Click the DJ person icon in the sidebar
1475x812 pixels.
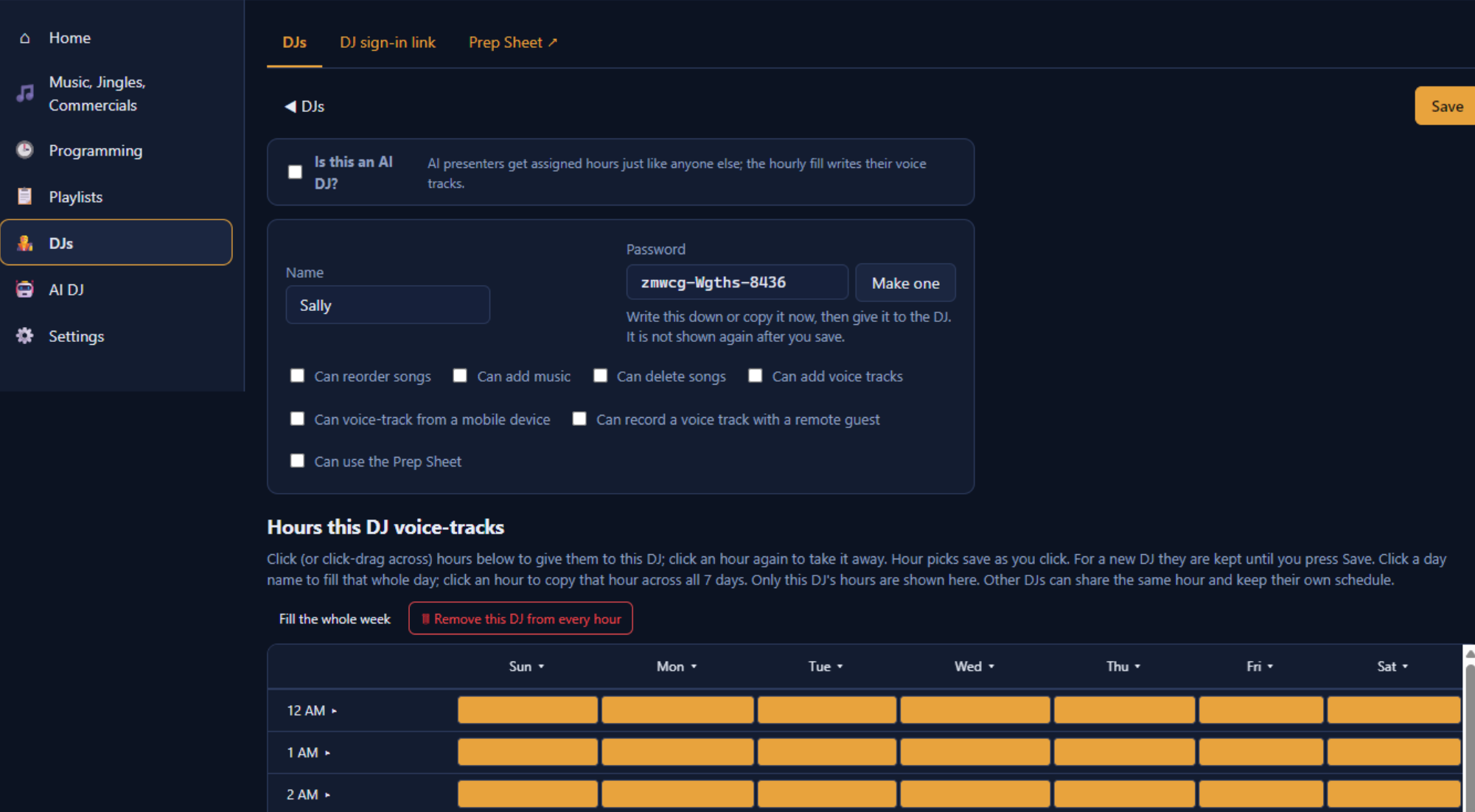click(x=25, y=243)
